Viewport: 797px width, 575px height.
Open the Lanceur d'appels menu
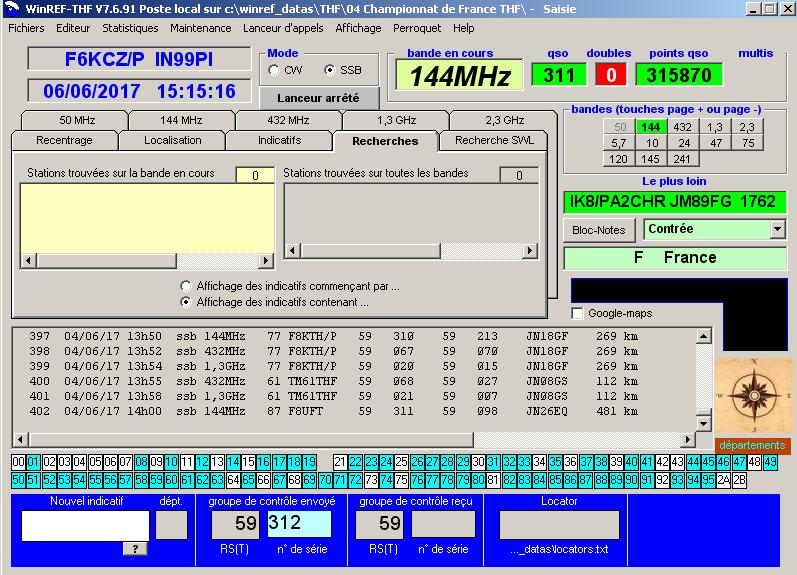pyautogui.click(x=283, y=28)
